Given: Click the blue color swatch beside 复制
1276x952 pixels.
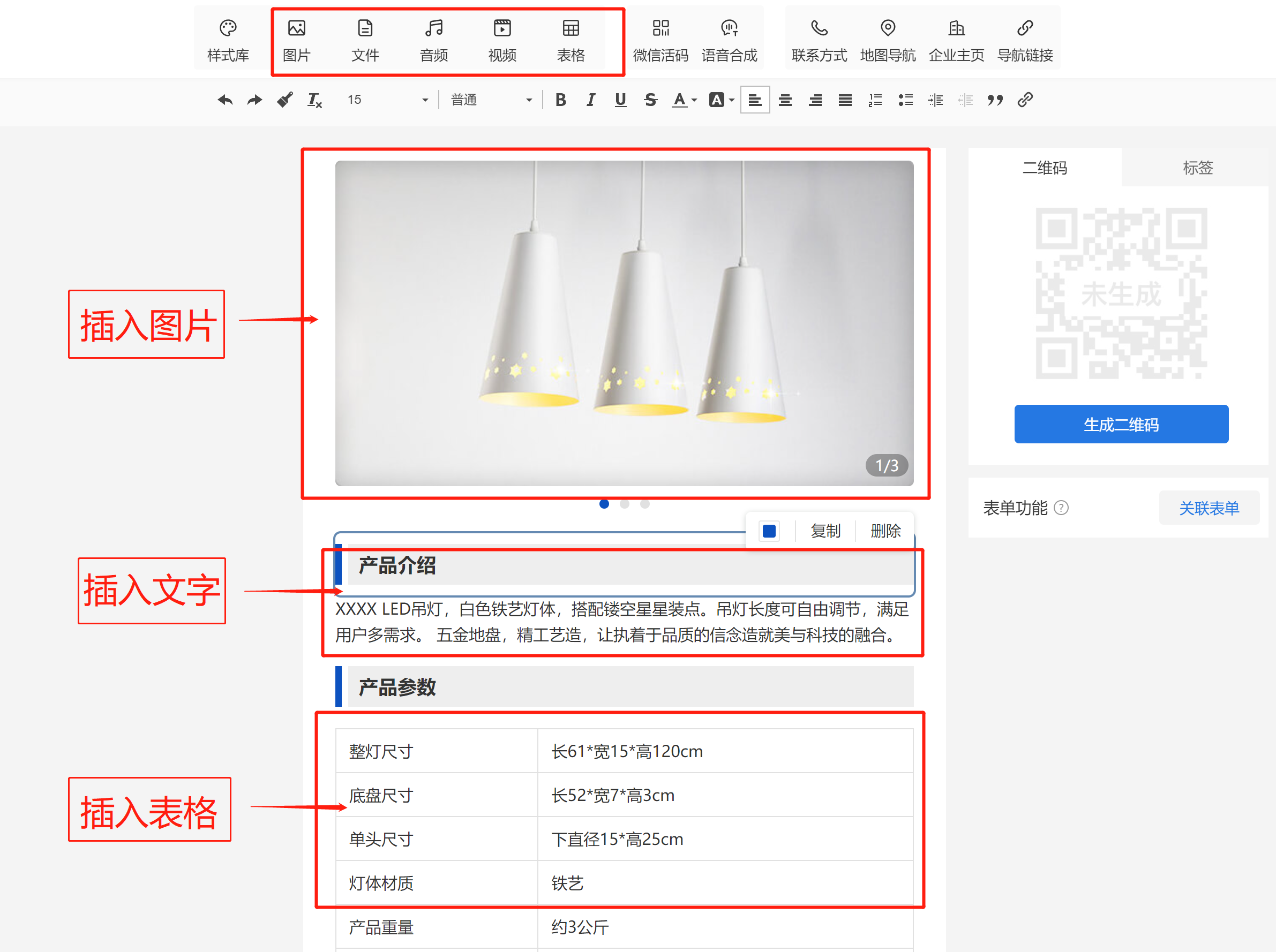Looking at the screenshot, I should click(x=769, y=531).
